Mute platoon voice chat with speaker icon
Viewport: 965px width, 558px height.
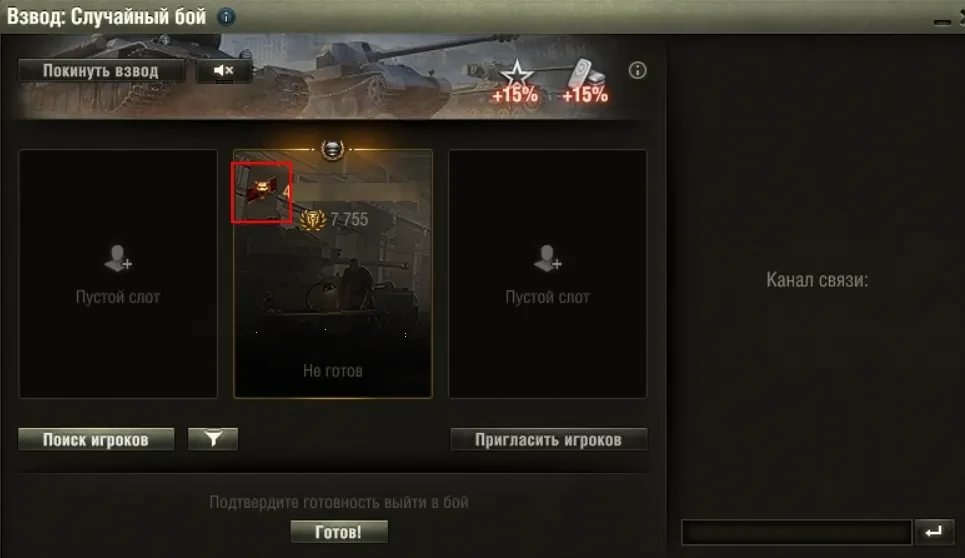(224, 71)
